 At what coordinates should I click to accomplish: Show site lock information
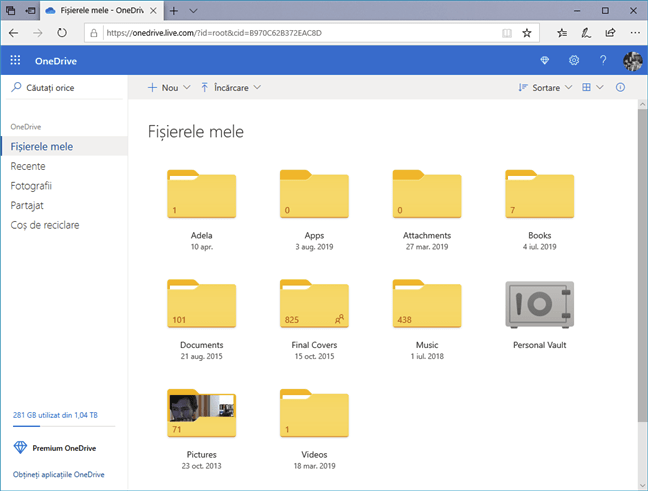click(94, 33)
